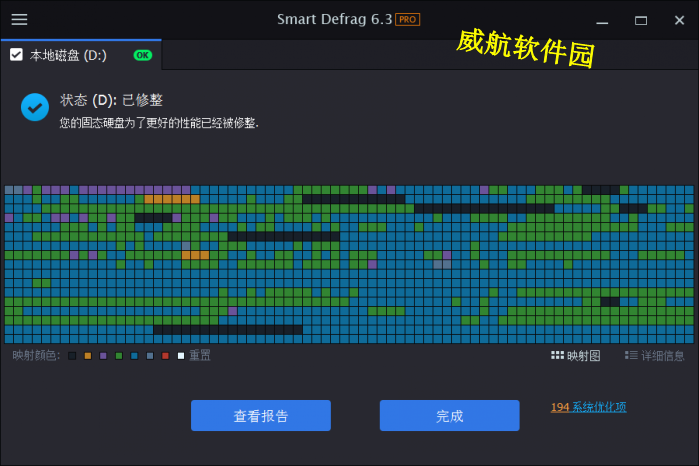The width and height of the screenshot is (699, 466).
Task: Pick the white map color swatch
Action: click(x=181, y=355)
